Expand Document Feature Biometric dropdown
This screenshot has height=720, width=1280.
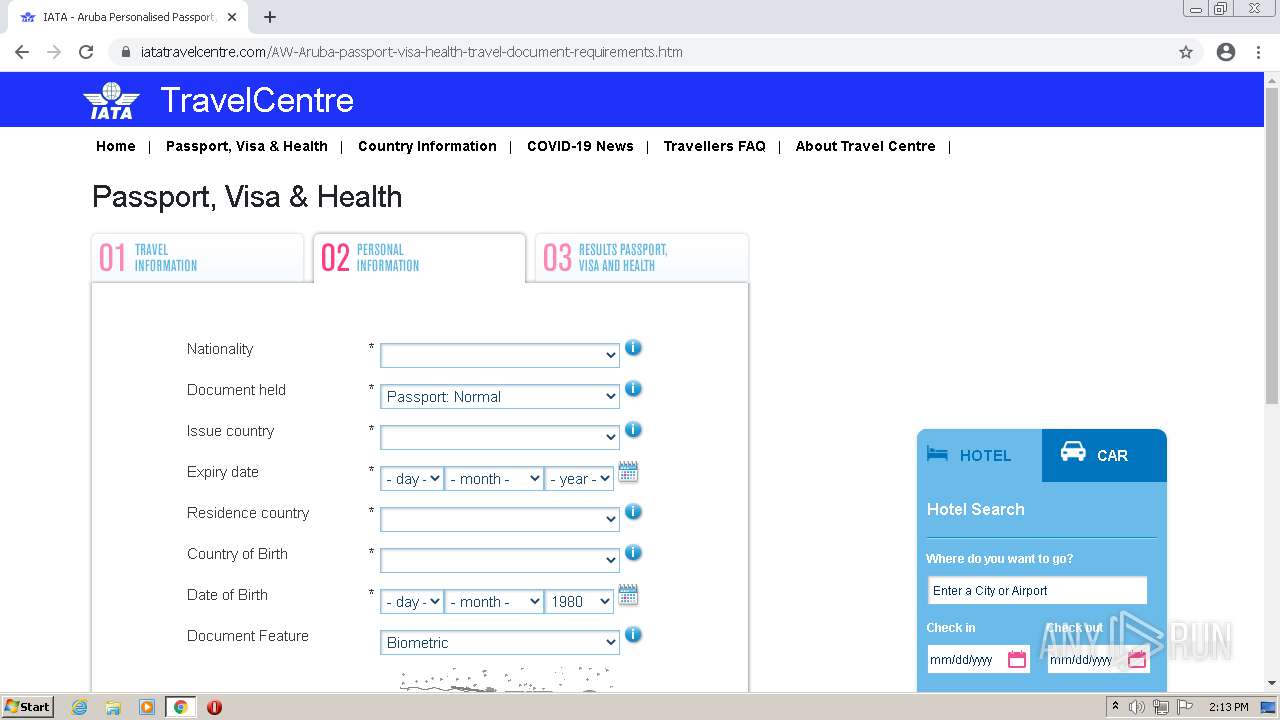pos(500,643)
